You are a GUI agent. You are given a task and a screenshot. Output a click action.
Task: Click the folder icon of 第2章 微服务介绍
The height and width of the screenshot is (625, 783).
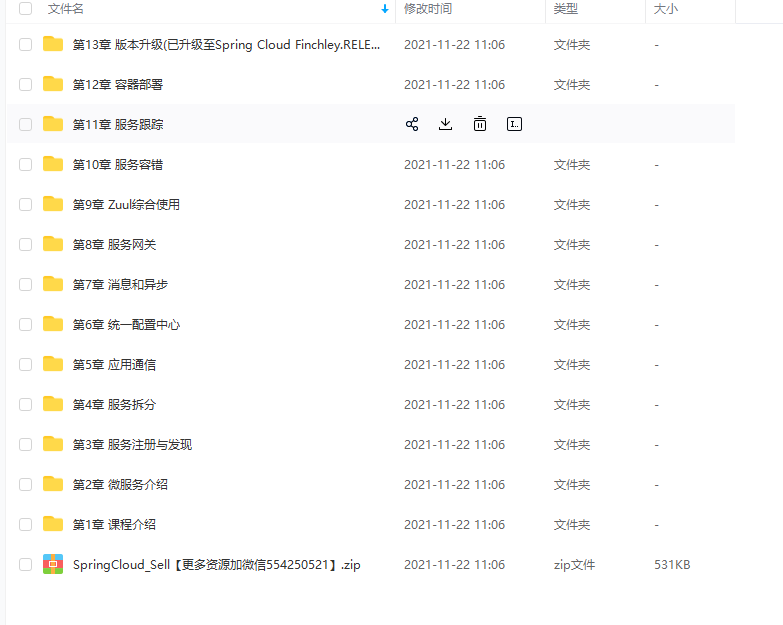point(53,484)
